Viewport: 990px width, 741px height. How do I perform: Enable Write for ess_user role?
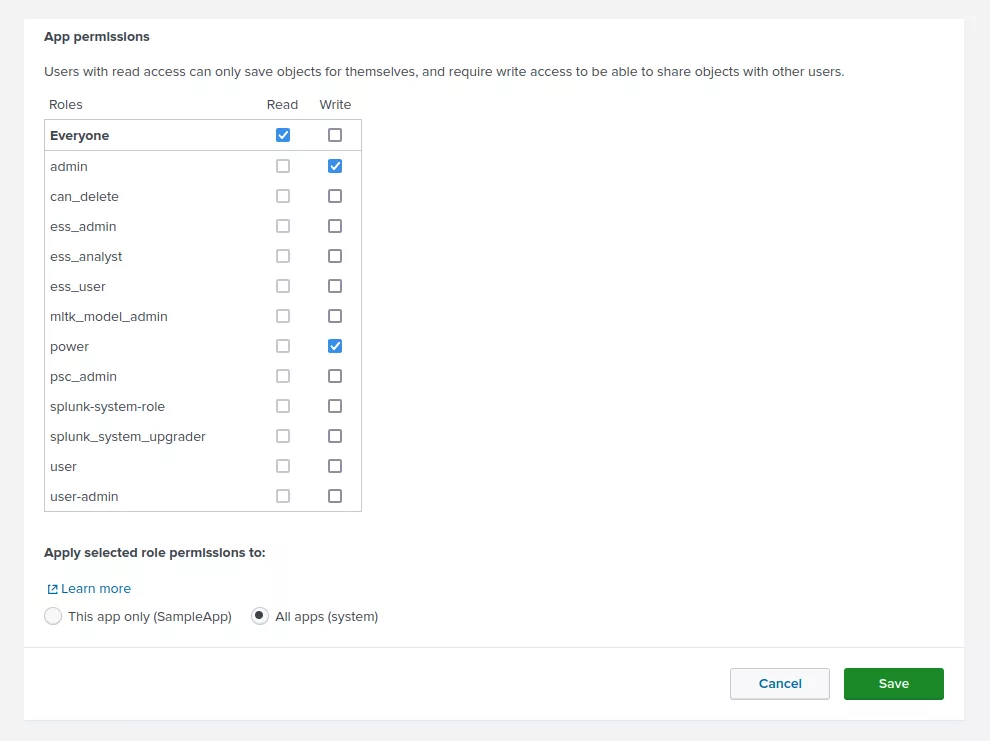335,286
